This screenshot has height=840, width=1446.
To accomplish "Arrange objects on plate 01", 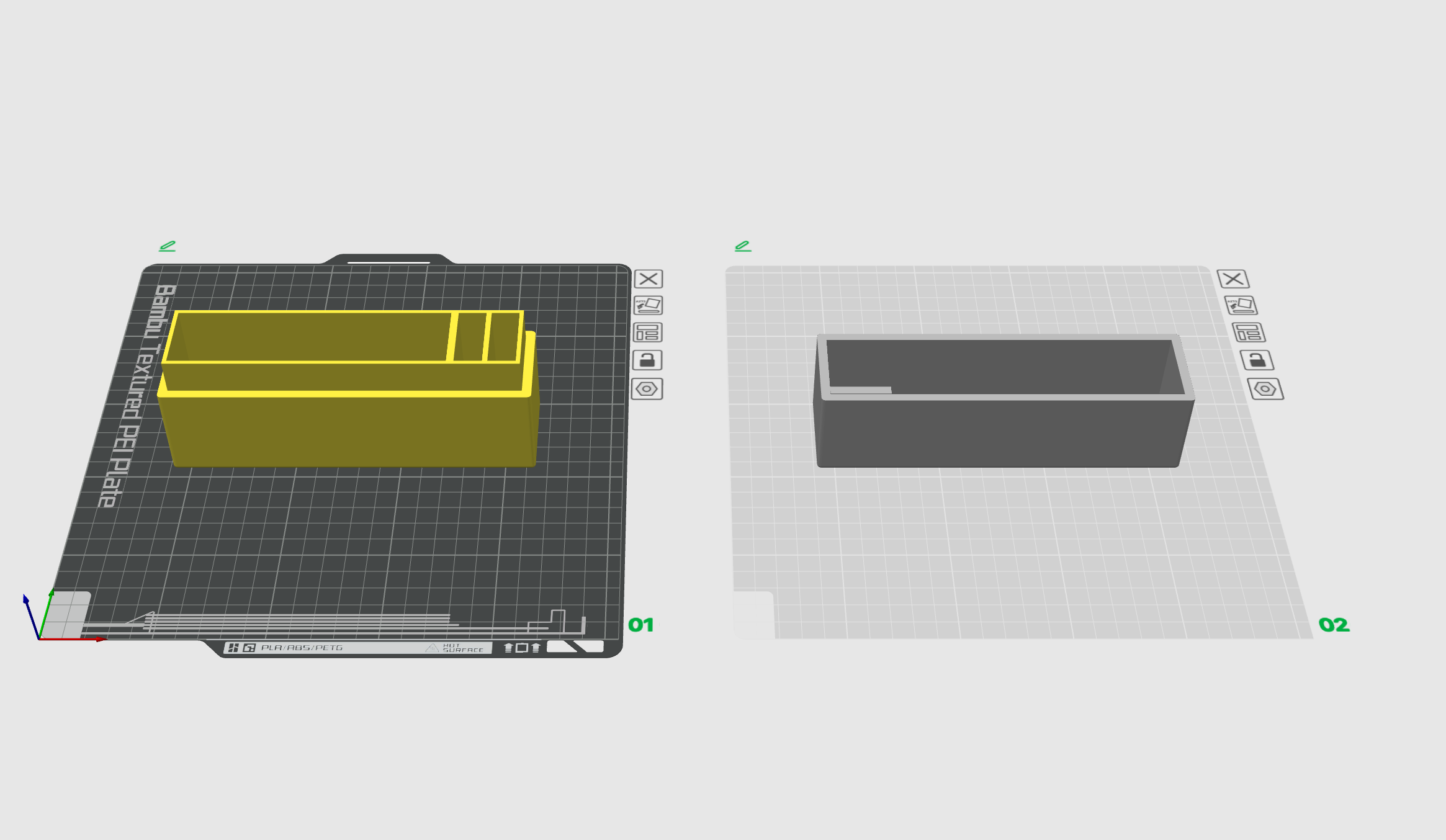I will coord(647,333).
